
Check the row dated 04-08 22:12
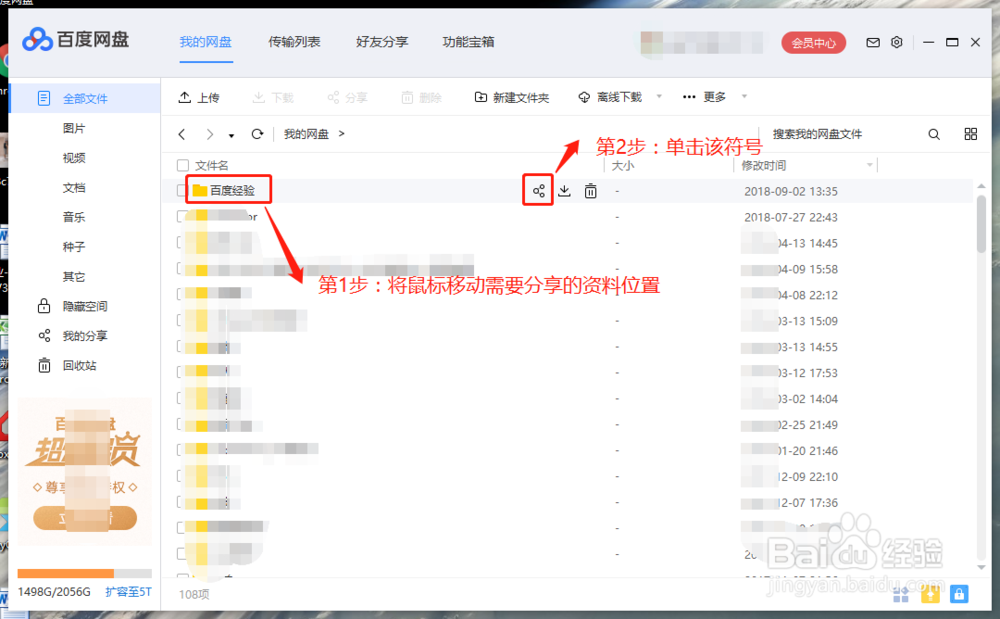pos(181,295)
